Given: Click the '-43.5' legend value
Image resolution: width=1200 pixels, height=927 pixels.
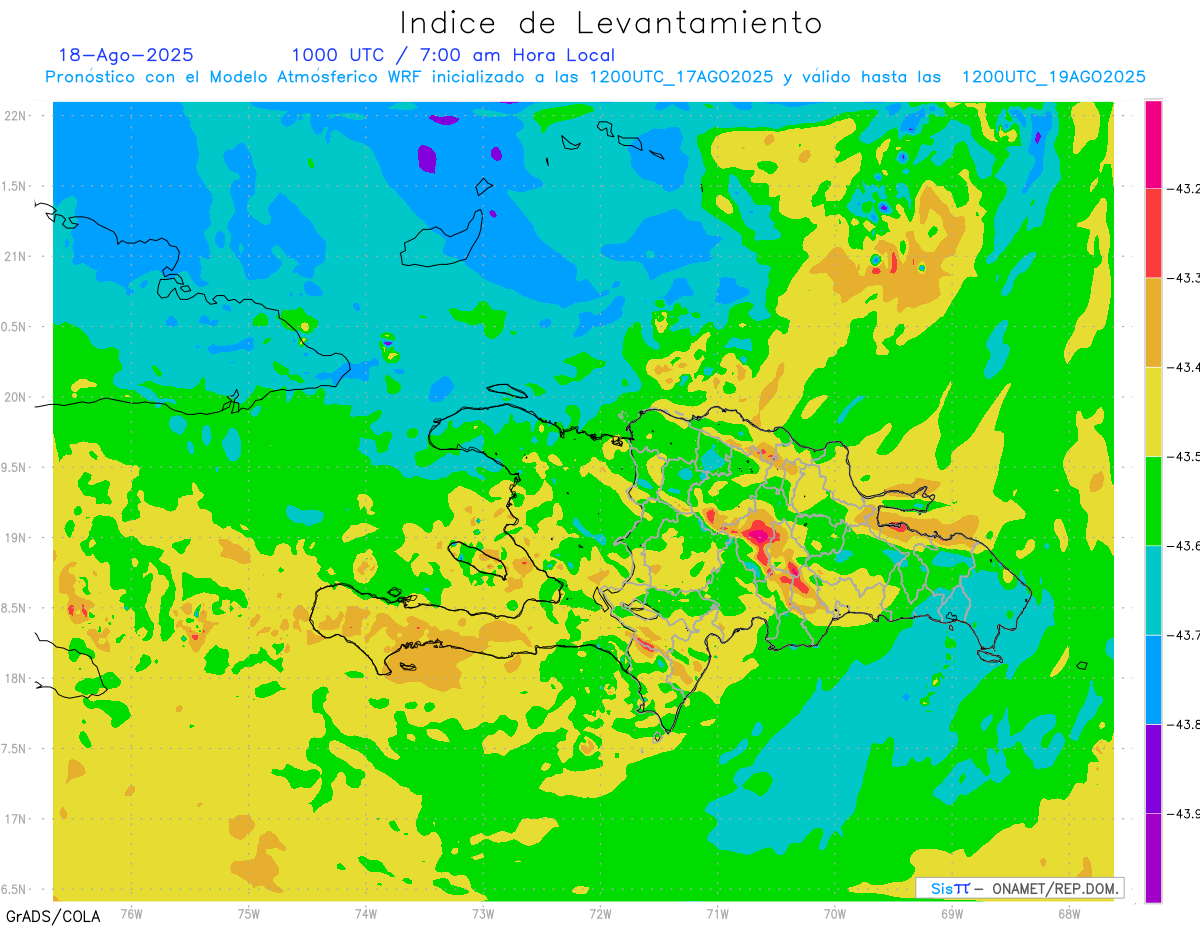Looking at the screenshot, I should coord(1184,456).
